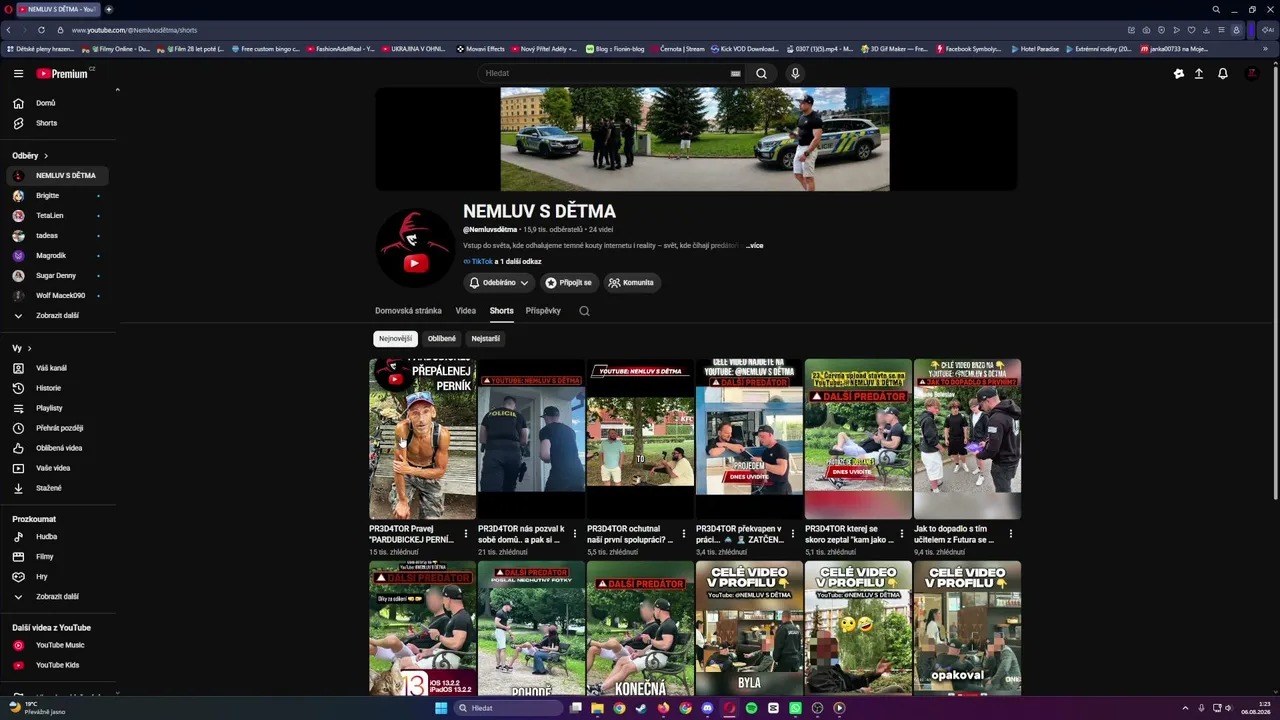Viewport: 1280px width, 720px height.
Task: Click the Windows Start button
Action: [440, 708]
